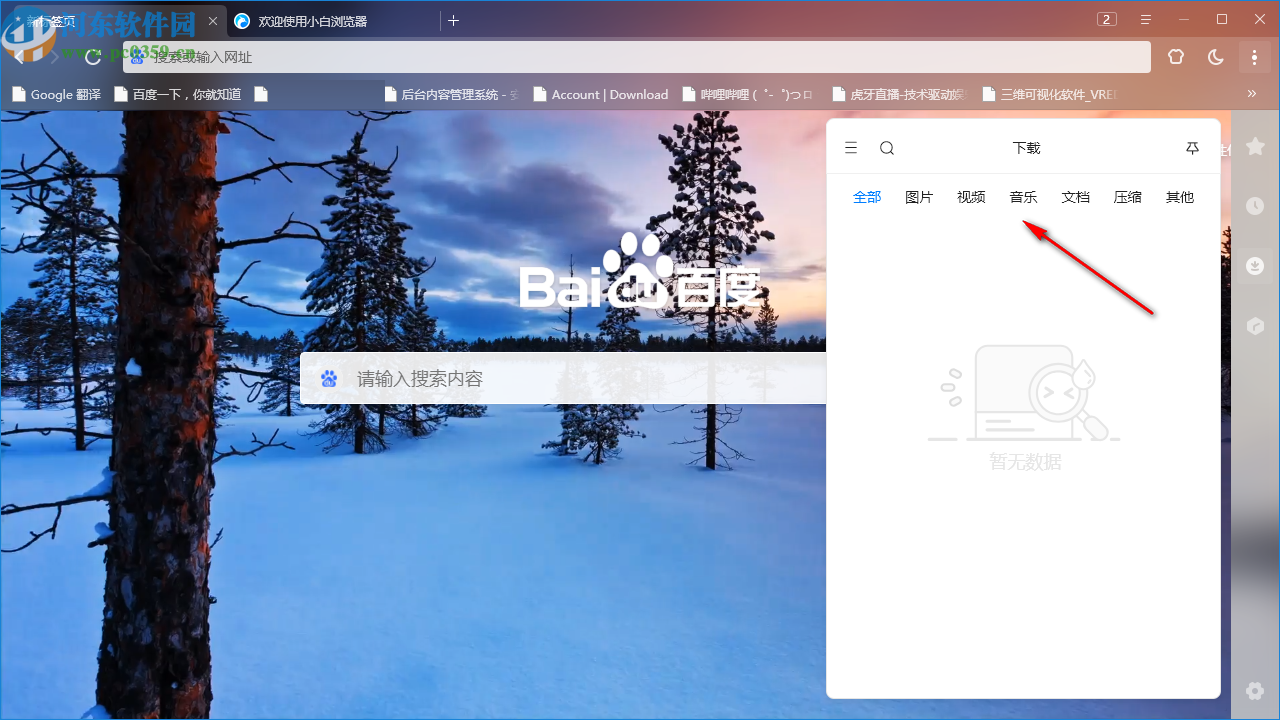
Task: Open the 三维可视化软件_VRED bookmark
Action: coord(1051,94)
